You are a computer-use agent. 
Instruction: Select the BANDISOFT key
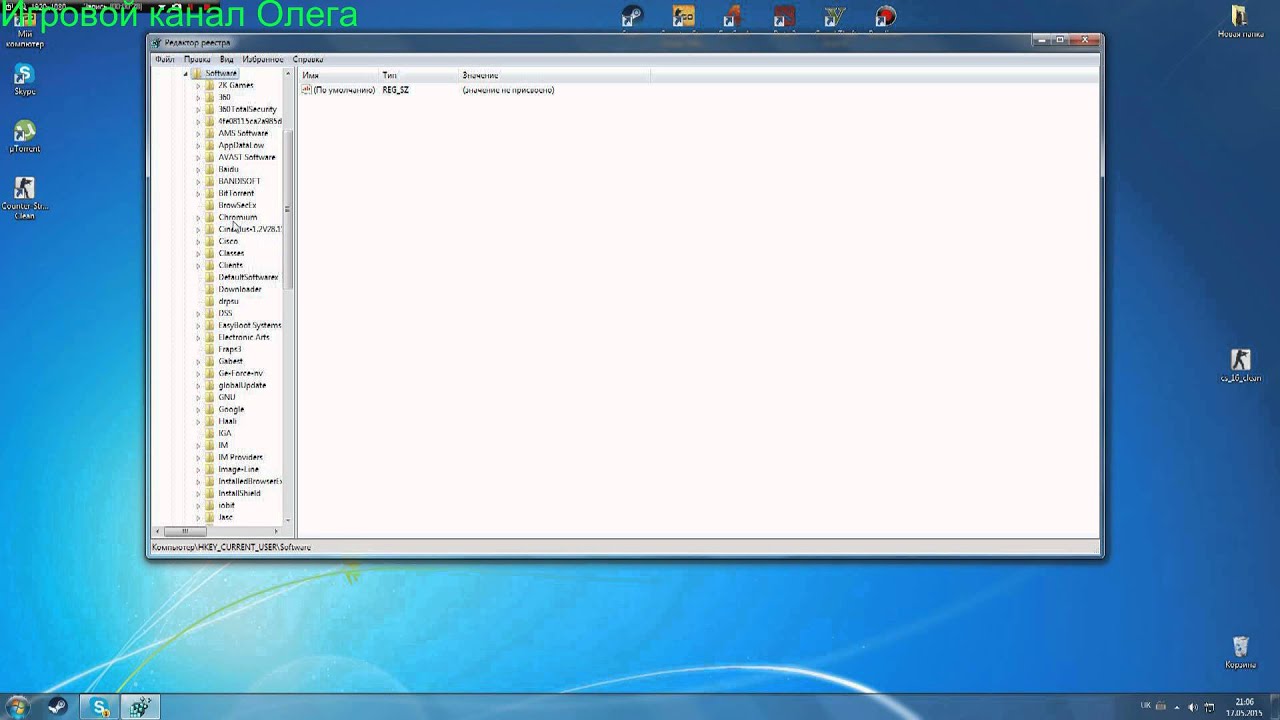239,181
